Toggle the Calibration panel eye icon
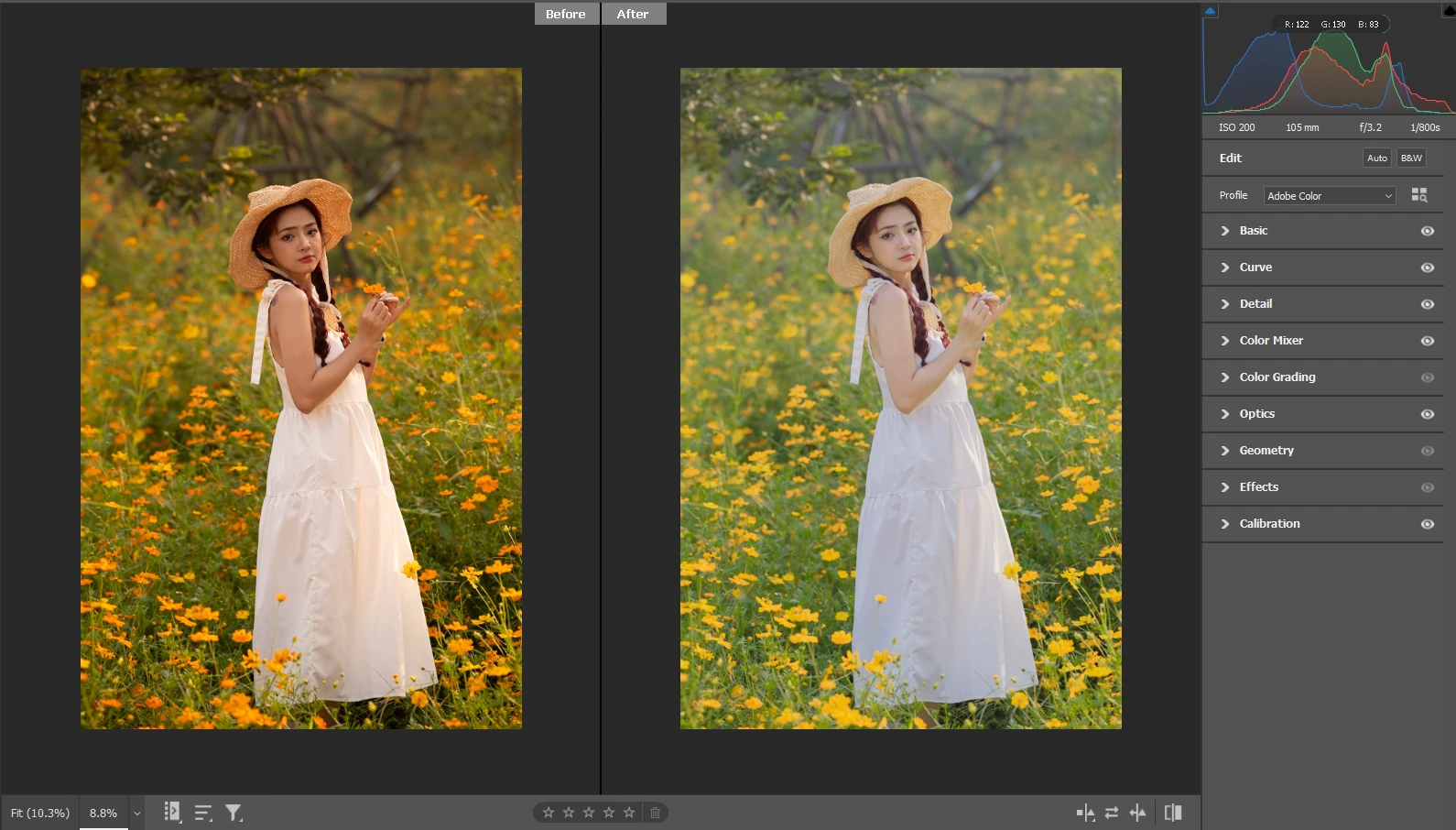 coord(1427,524)
